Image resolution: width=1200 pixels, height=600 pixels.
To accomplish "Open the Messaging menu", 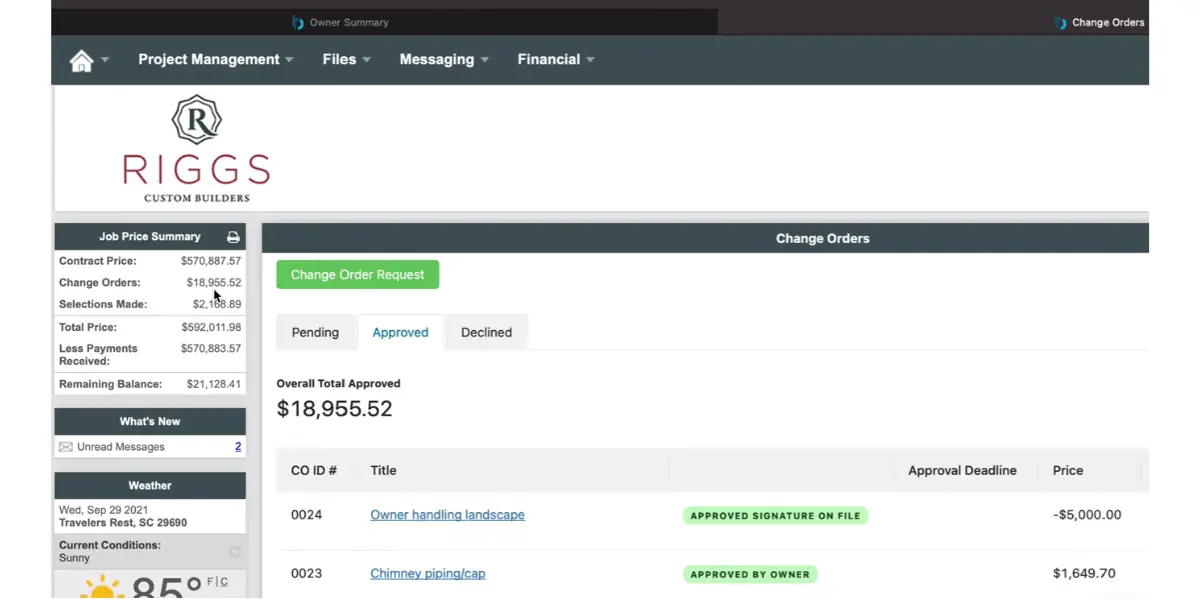I will pyautogui.click(x=444, y=60).
